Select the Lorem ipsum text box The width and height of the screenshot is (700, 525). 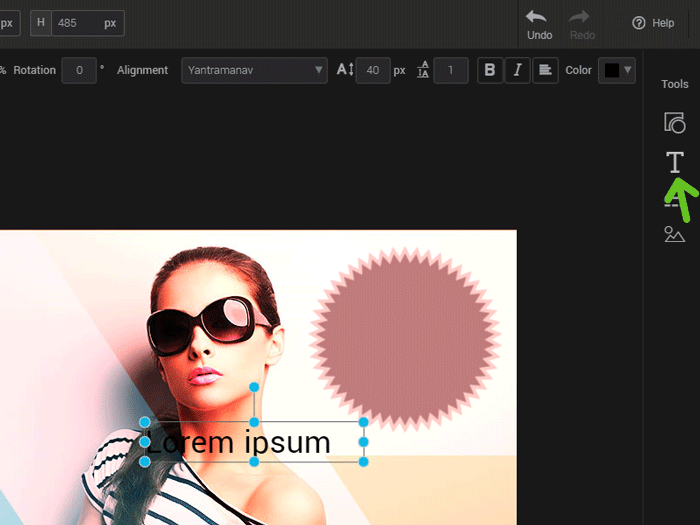[x=253, y=442]
